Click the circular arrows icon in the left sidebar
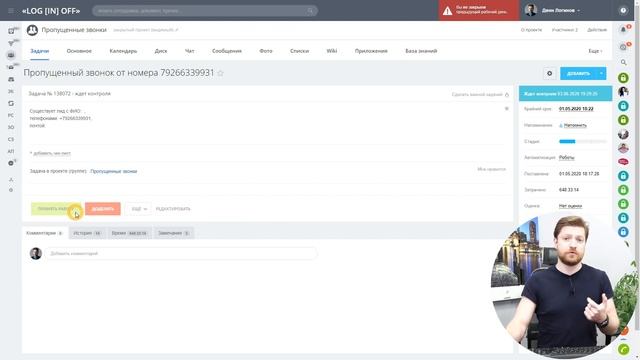Image resolution: width=640 pixels, height=360 pixels. pyautogui.click(x=11, y=103)
